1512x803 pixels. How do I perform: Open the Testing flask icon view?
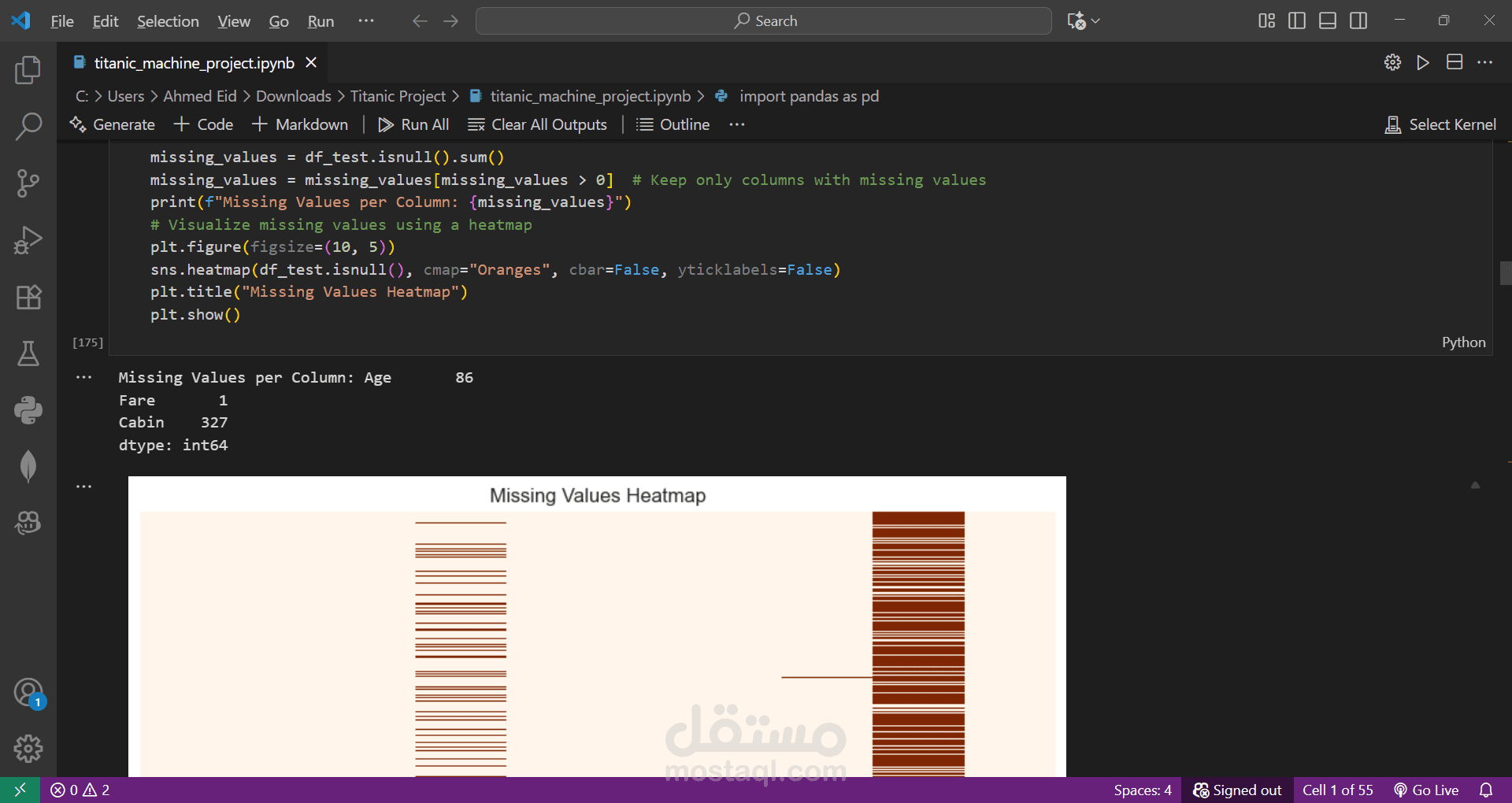pyautogui.click(x=28, y=354)
